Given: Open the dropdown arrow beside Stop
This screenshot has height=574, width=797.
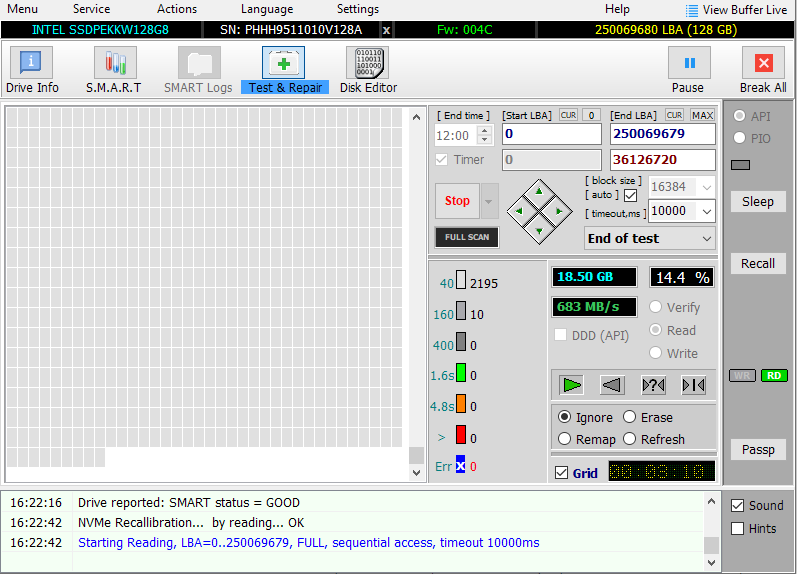Looking at the screenshot, I should point(488,201).
